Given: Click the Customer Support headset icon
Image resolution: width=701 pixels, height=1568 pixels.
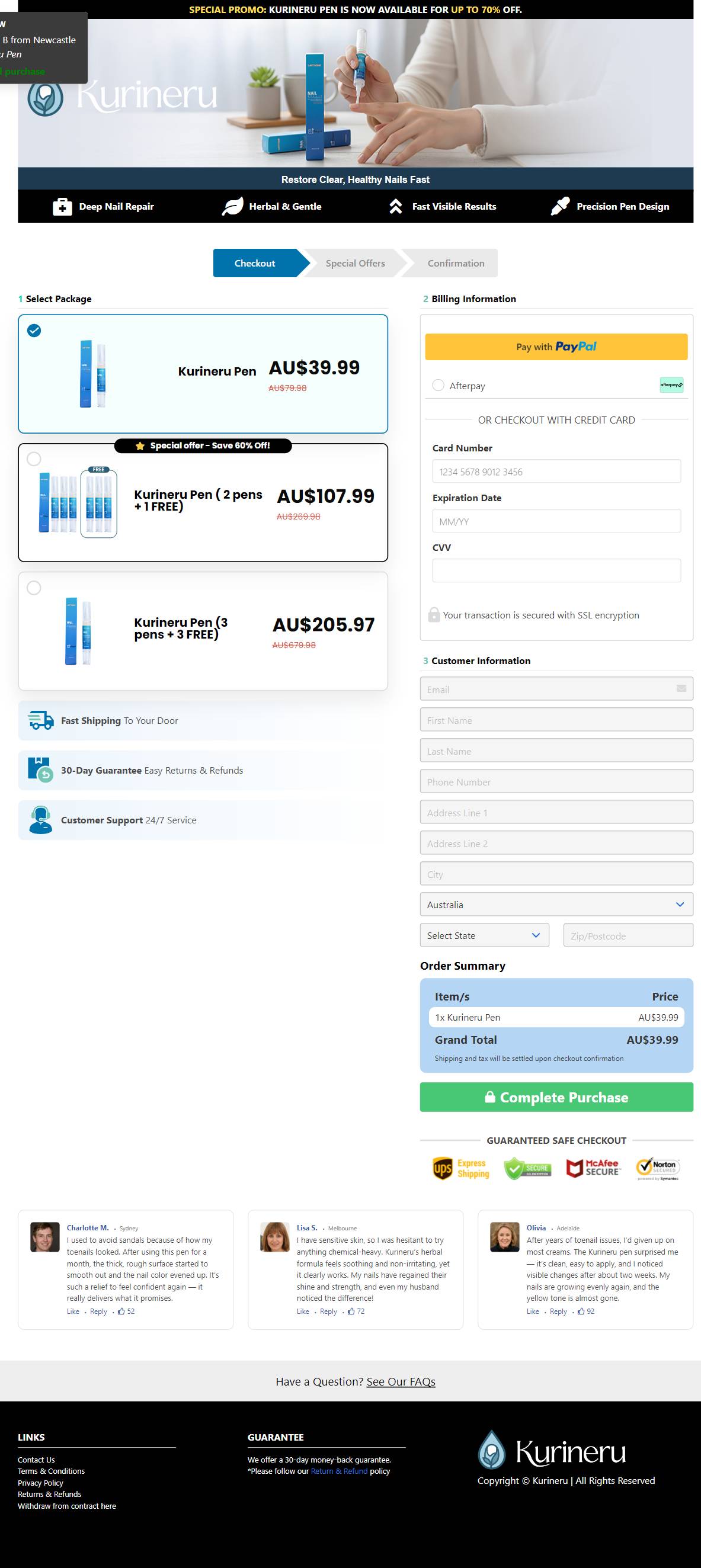Looking at the screenshot, I should click(40, 820).
